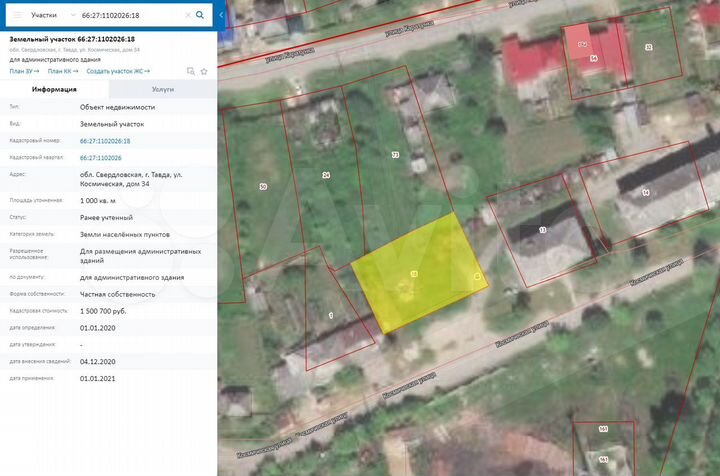Open the План ЗУ link

coord(24,72)
